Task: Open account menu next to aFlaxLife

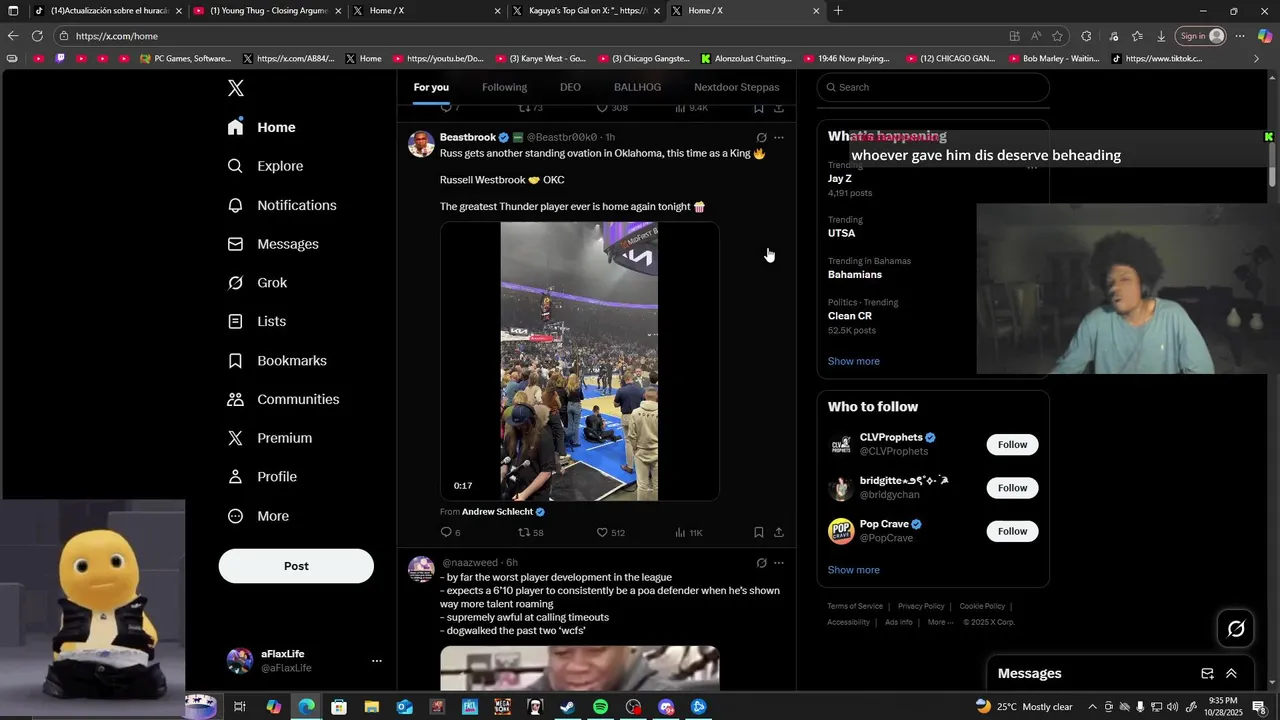Action: 377,661
